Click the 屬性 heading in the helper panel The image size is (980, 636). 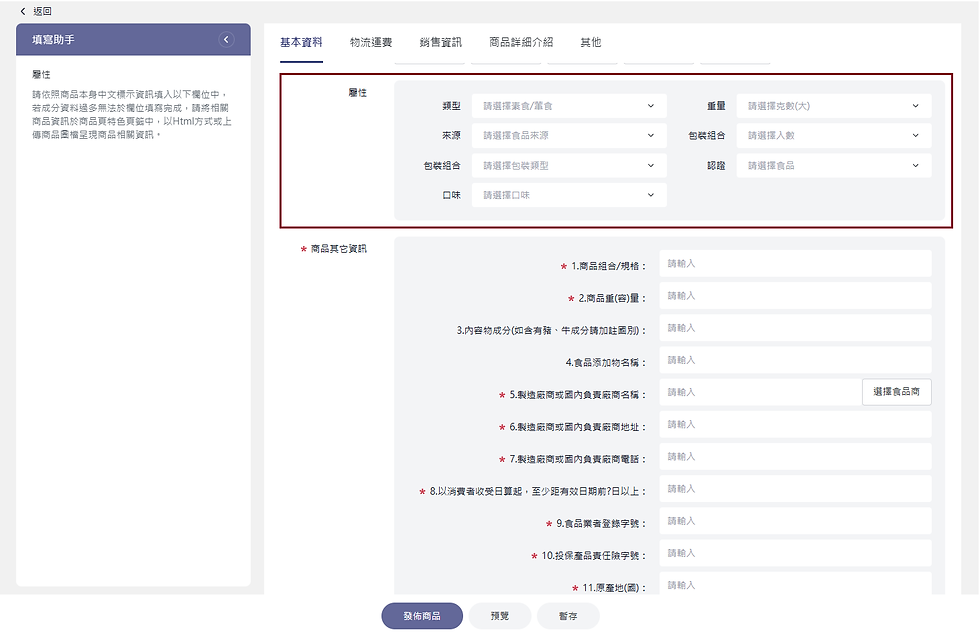tap(41, 74)
